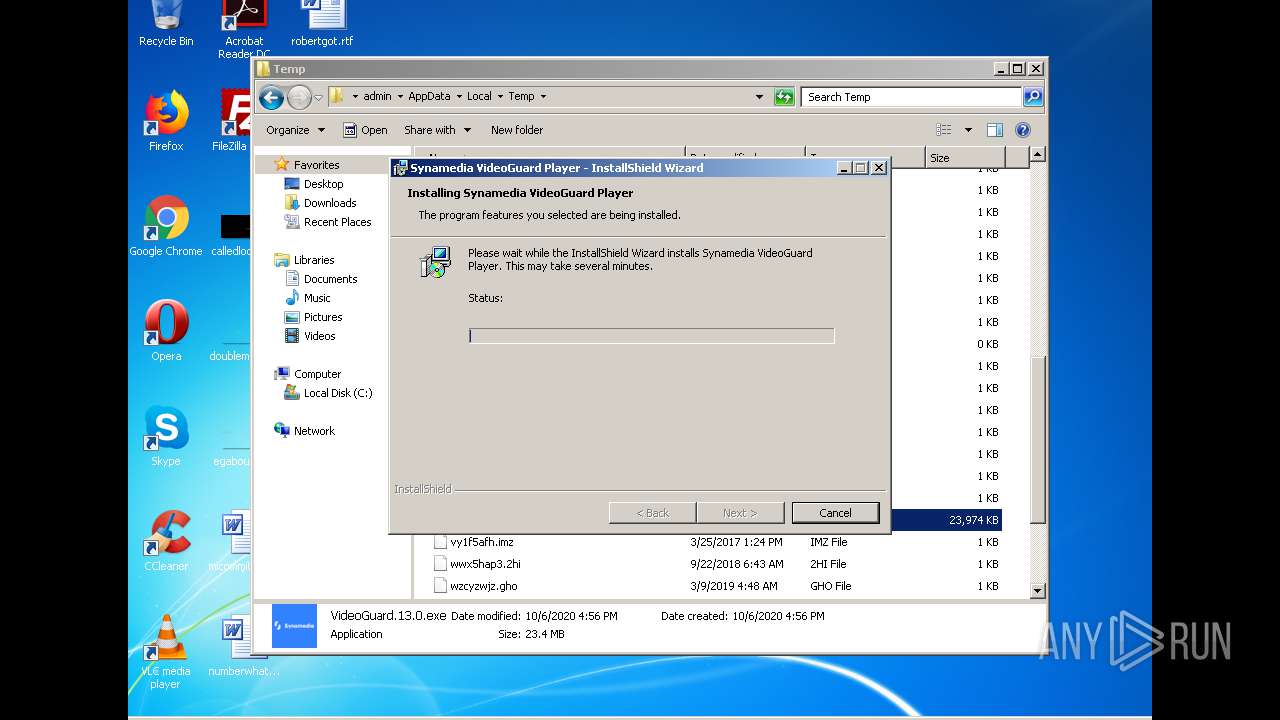Launch Skype from the desktop
Image resolution: width=1280 pixels, height=720 pixels.
166,436
